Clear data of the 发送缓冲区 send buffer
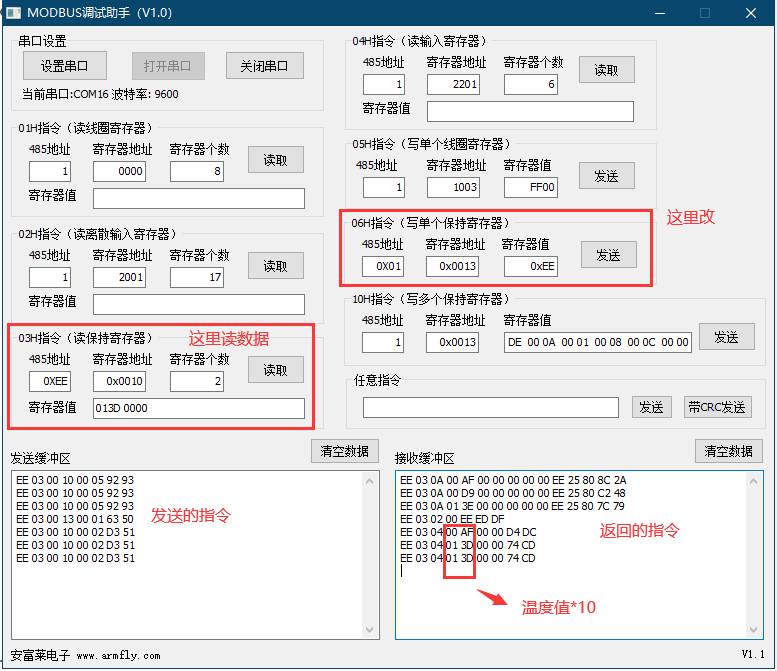 tap(345, 451)
